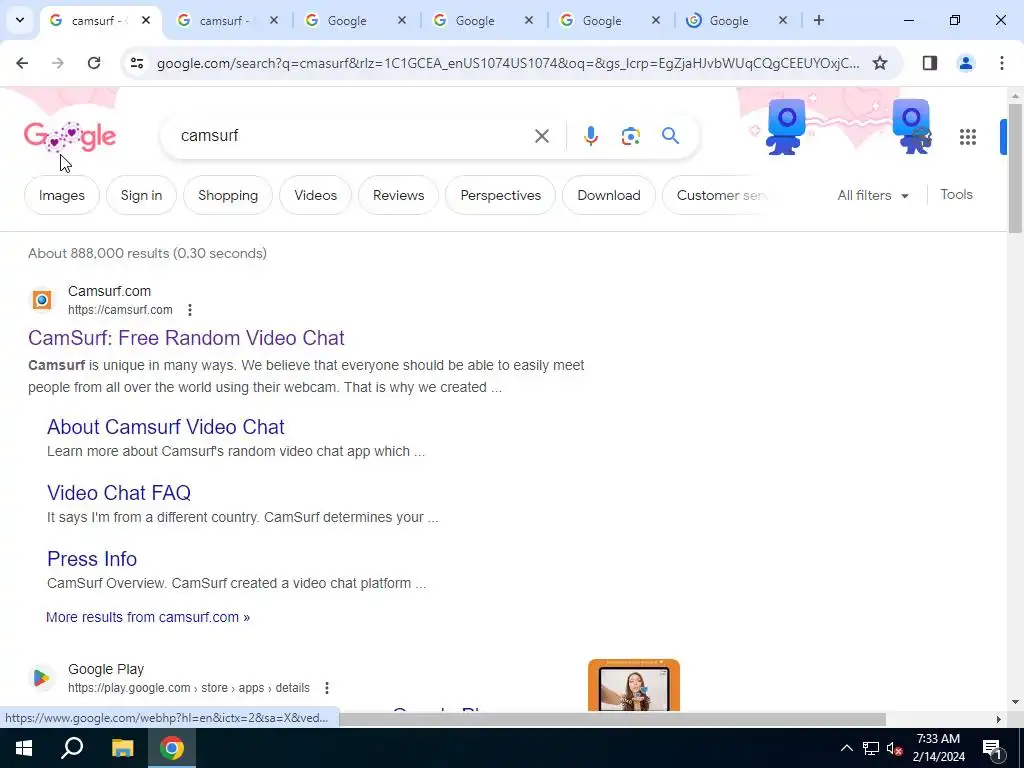Screen dimensions: 1024x768
Task: Open File Explorer from taskbar
Action: click(122, 748)
